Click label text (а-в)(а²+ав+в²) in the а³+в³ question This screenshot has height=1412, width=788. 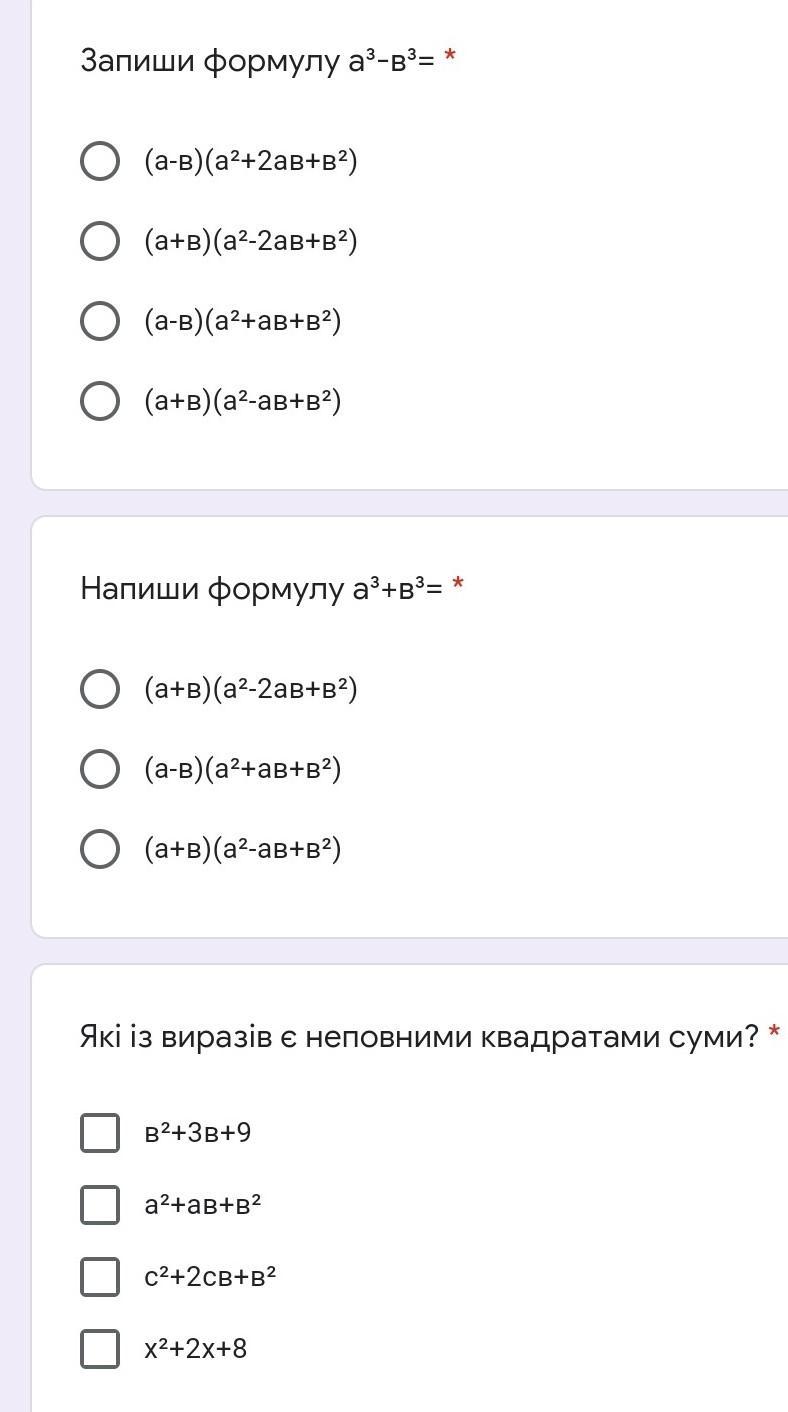pyautogui.click(x=243, y=769)
